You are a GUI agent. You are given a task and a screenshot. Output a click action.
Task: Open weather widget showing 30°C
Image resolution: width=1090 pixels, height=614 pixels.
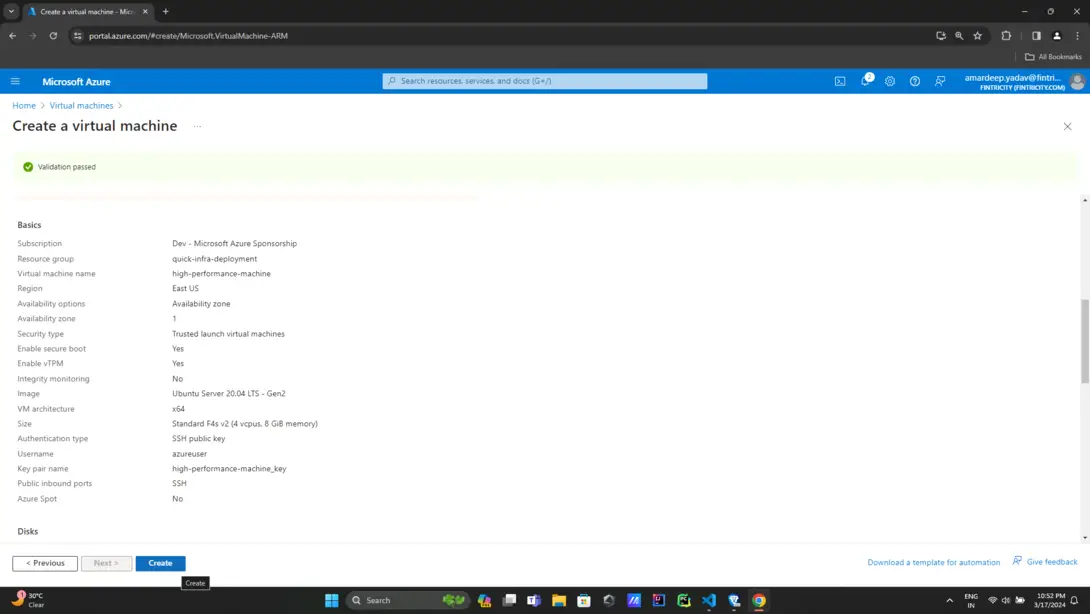(x=28, y=600)
